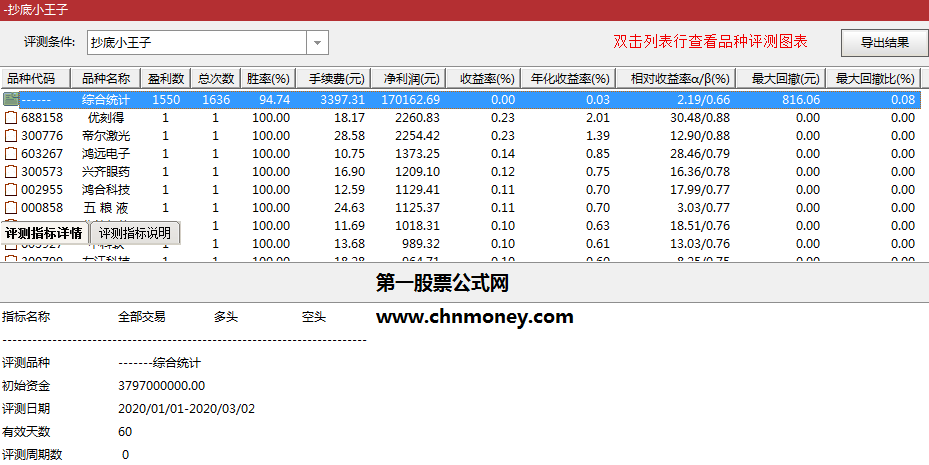Sort by 最大回撤(元) column header
929x465 pixels.
[781, 78]
